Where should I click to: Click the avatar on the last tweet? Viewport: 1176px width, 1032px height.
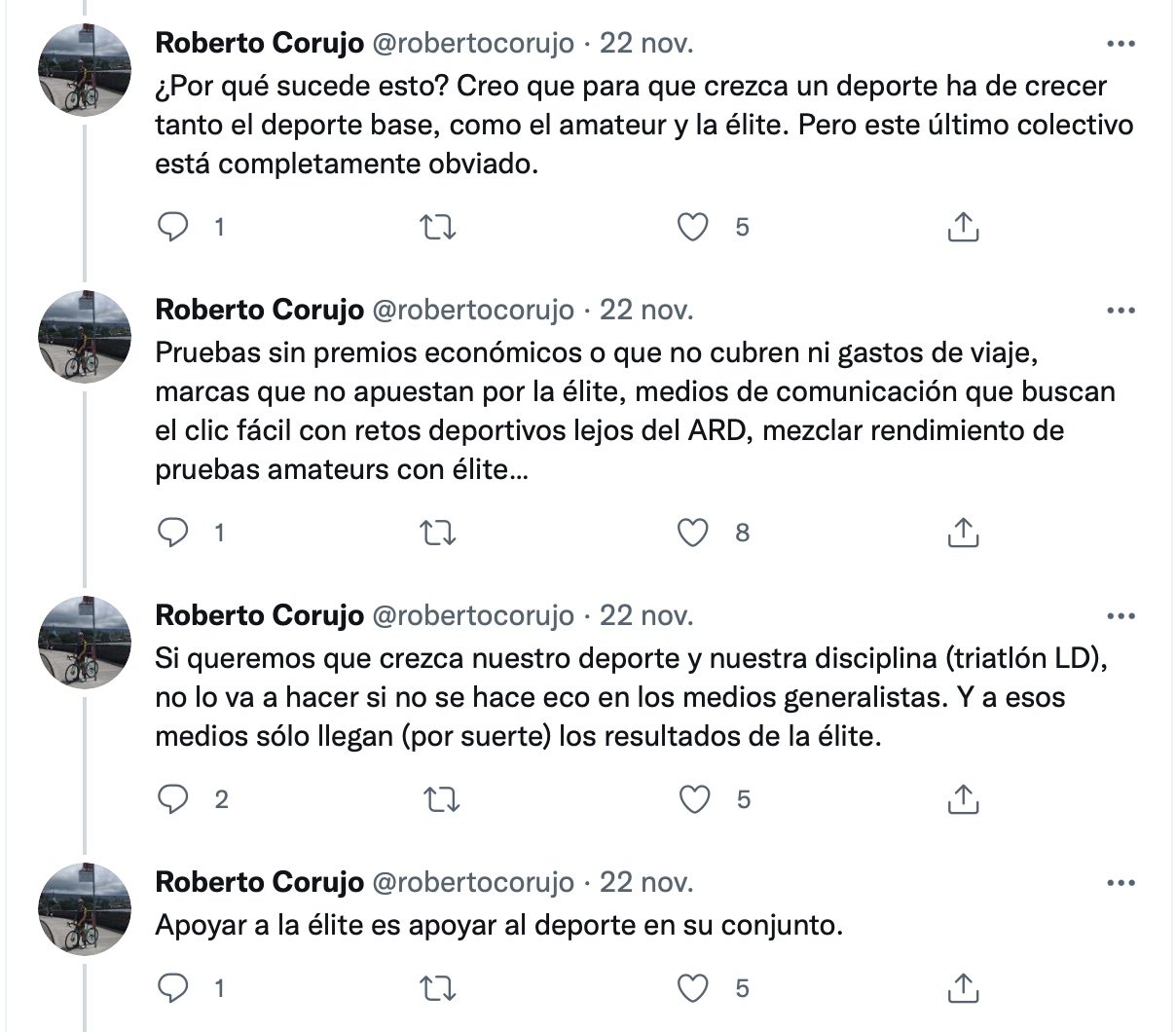tap(85, 908)
